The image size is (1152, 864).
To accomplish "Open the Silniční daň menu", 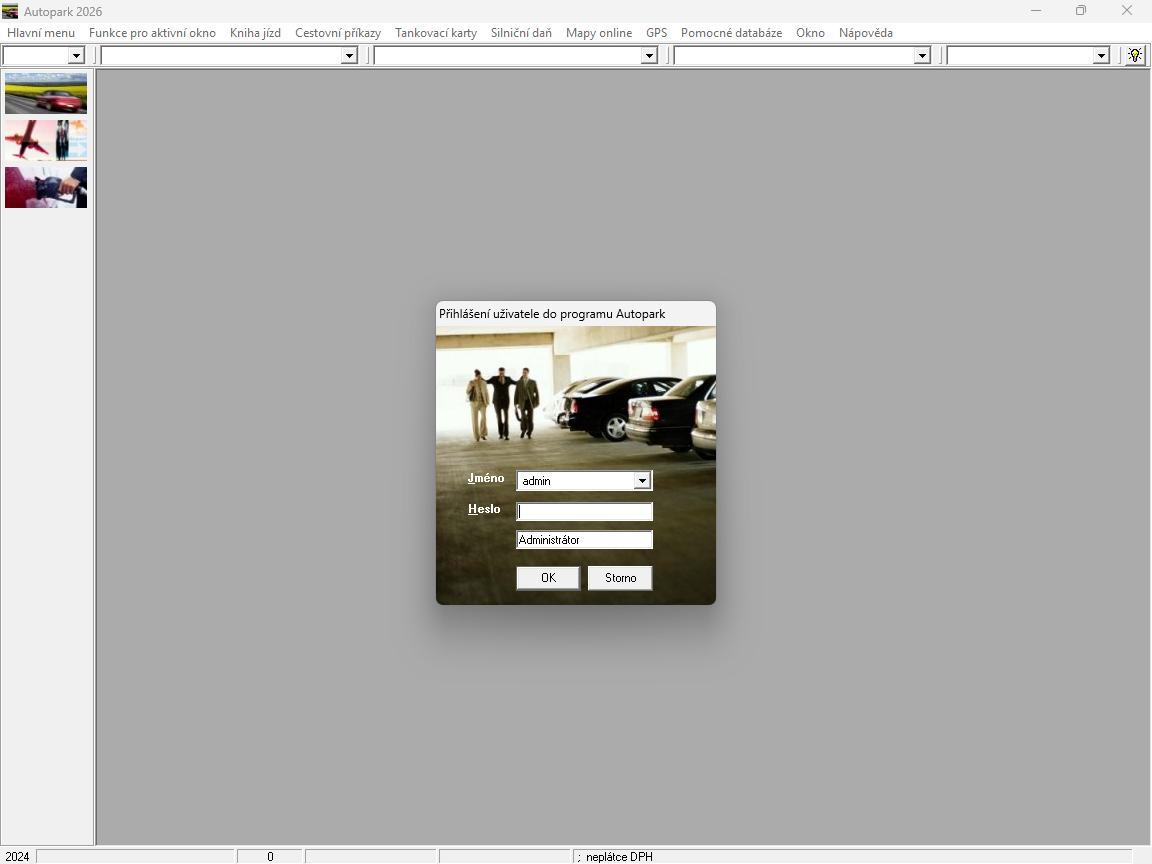I will (x=521, y=33).
